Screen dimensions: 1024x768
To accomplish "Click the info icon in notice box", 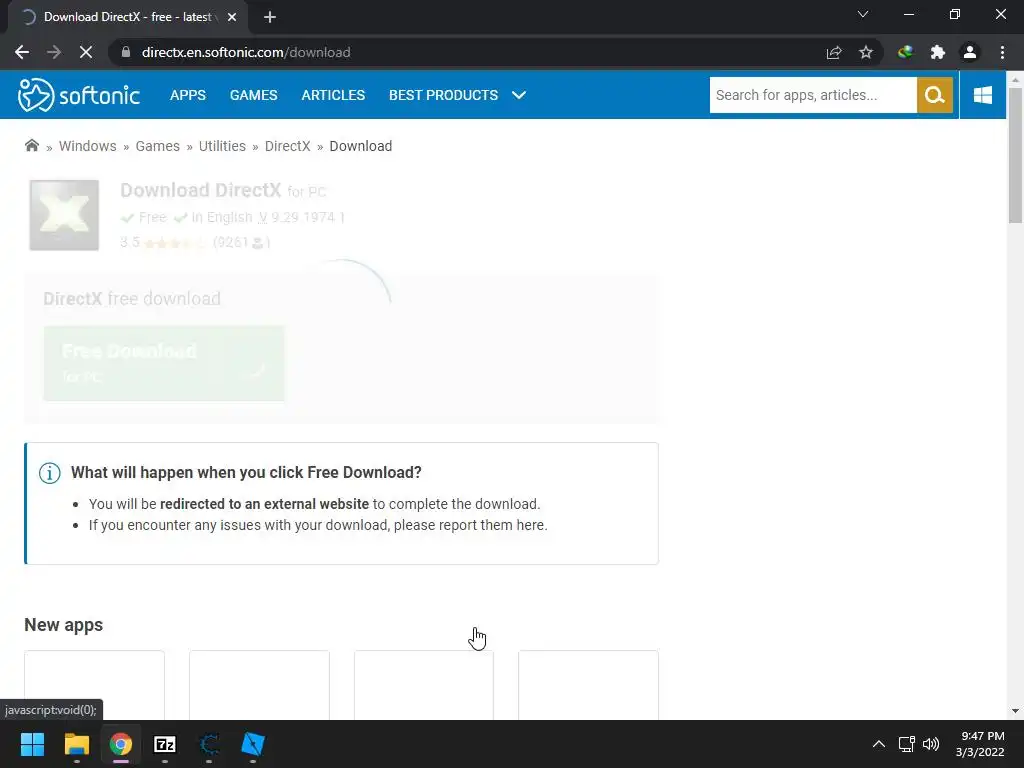I will coord(50,473).
